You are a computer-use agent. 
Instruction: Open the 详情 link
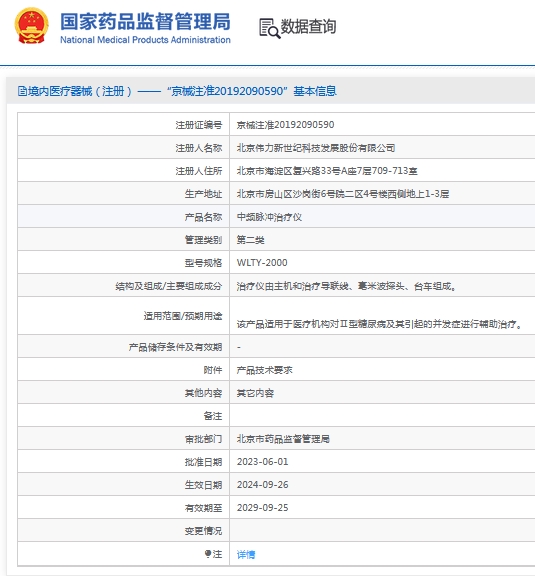tap(246, 554)
